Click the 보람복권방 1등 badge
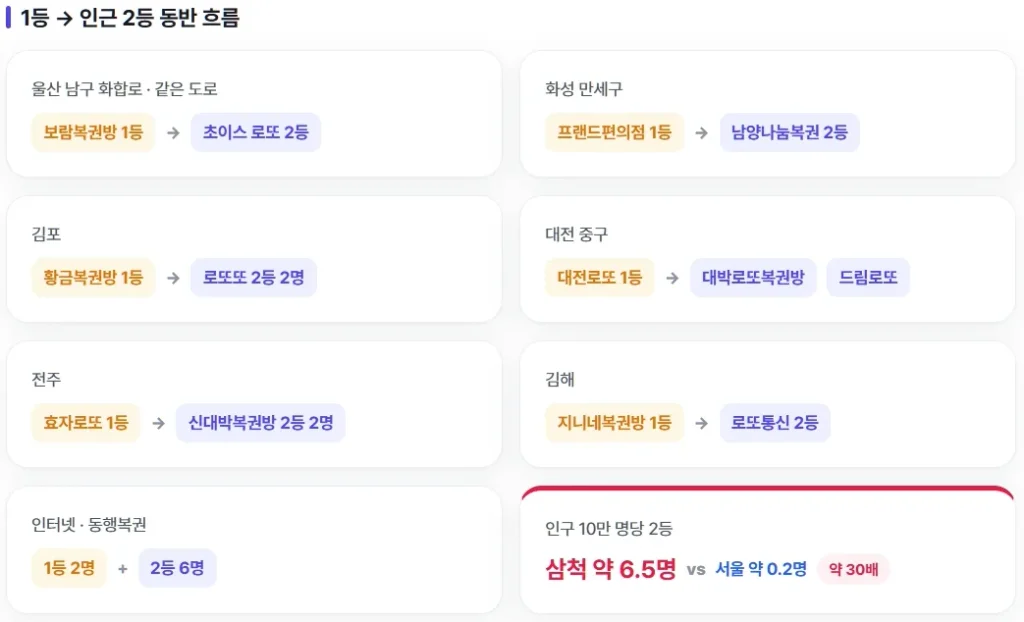This screenshot has height=622, width=1024. [93, 133]
